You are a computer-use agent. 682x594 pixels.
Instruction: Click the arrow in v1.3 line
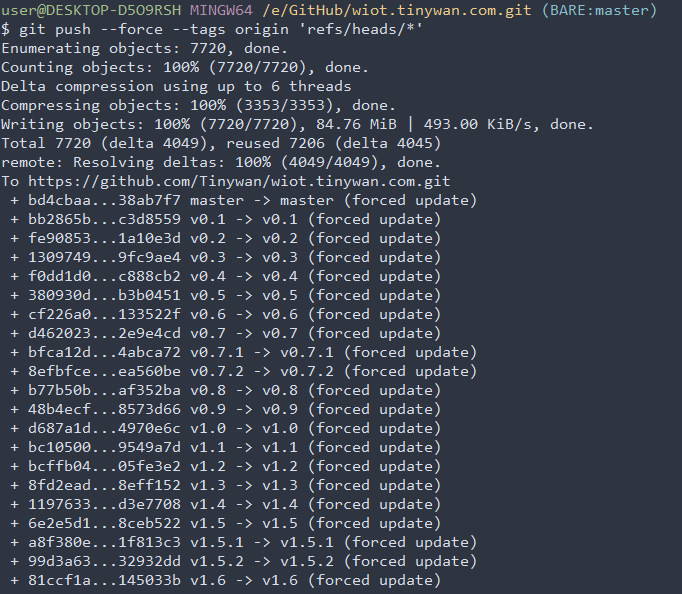coord(244,485)
